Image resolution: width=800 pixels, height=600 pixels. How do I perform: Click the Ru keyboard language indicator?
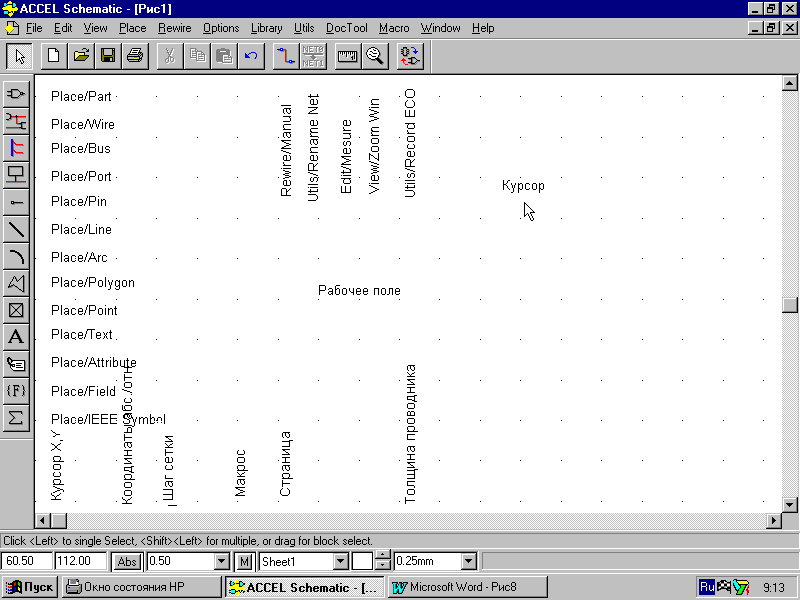coord(707,587)
